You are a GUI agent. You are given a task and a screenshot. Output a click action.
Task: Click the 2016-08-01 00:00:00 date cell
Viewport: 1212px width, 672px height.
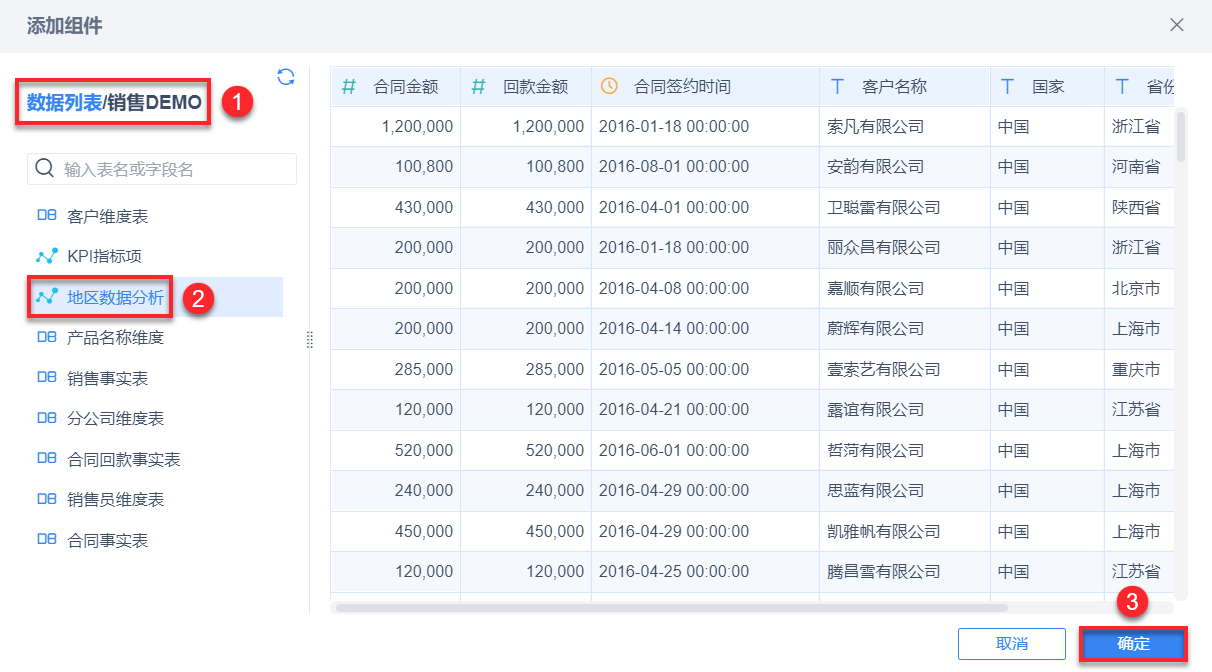tap(705, 167)
